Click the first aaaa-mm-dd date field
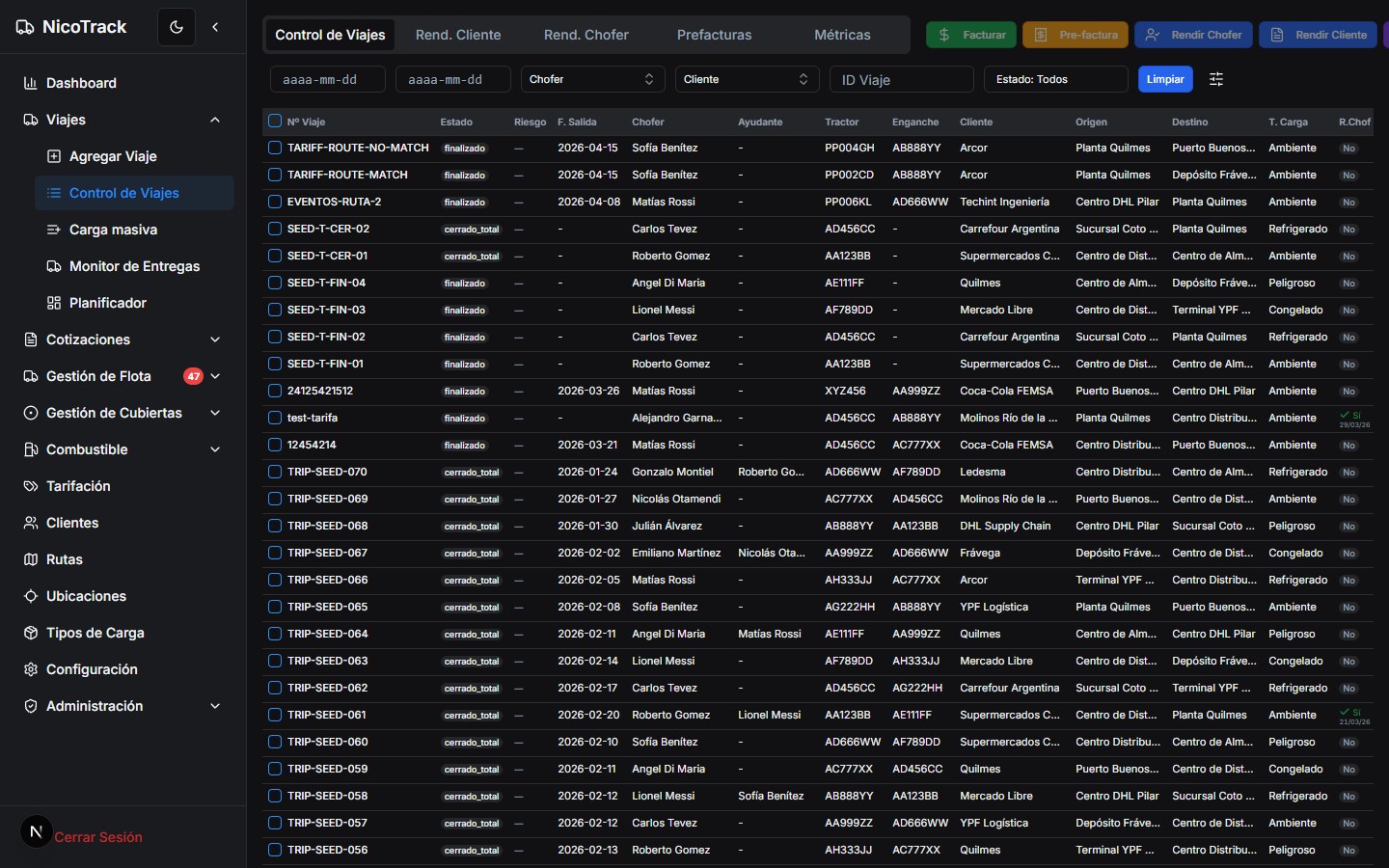Image resolution: width=1389 pixels, height=868 pixels. [x=328, y=79]
